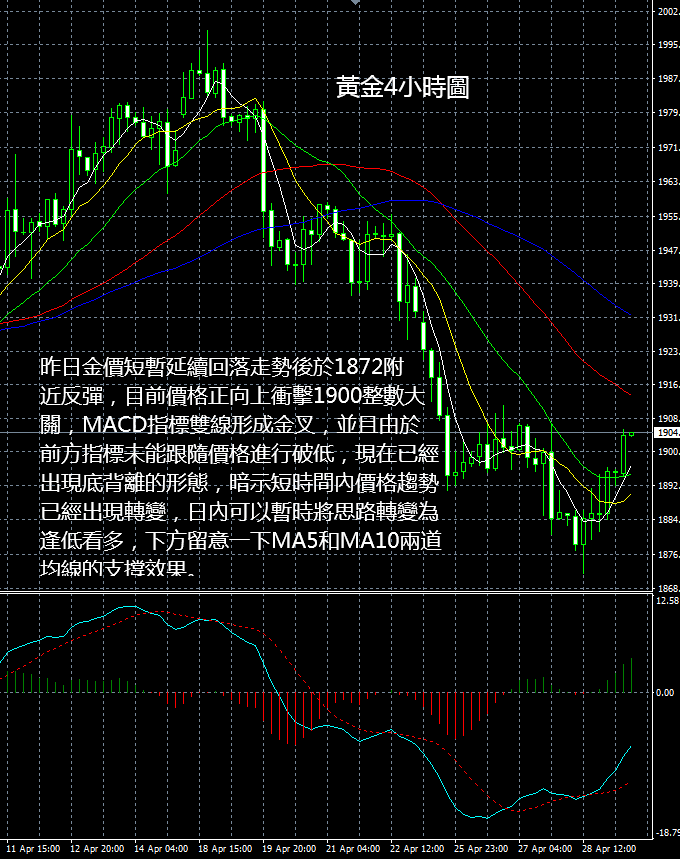Click the latest tall green MACD histogram bar
This screenshot has height=859, width=680.
(632, 675)
